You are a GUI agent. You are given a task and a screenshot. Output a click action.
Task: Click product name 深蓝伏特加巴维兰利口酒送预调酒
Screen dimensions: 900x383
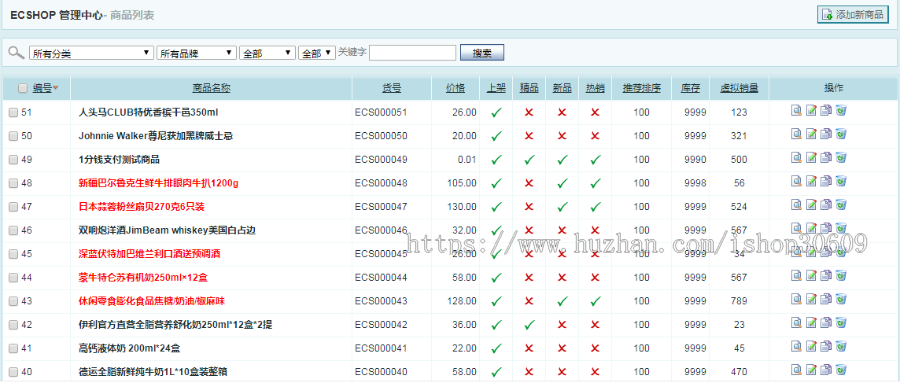(150, 254)
